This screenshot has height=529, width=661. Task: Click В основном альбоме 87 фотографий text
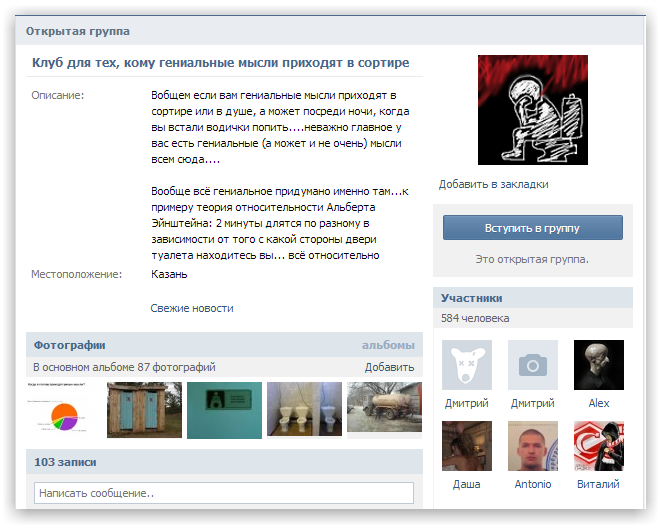click(124, 367)
